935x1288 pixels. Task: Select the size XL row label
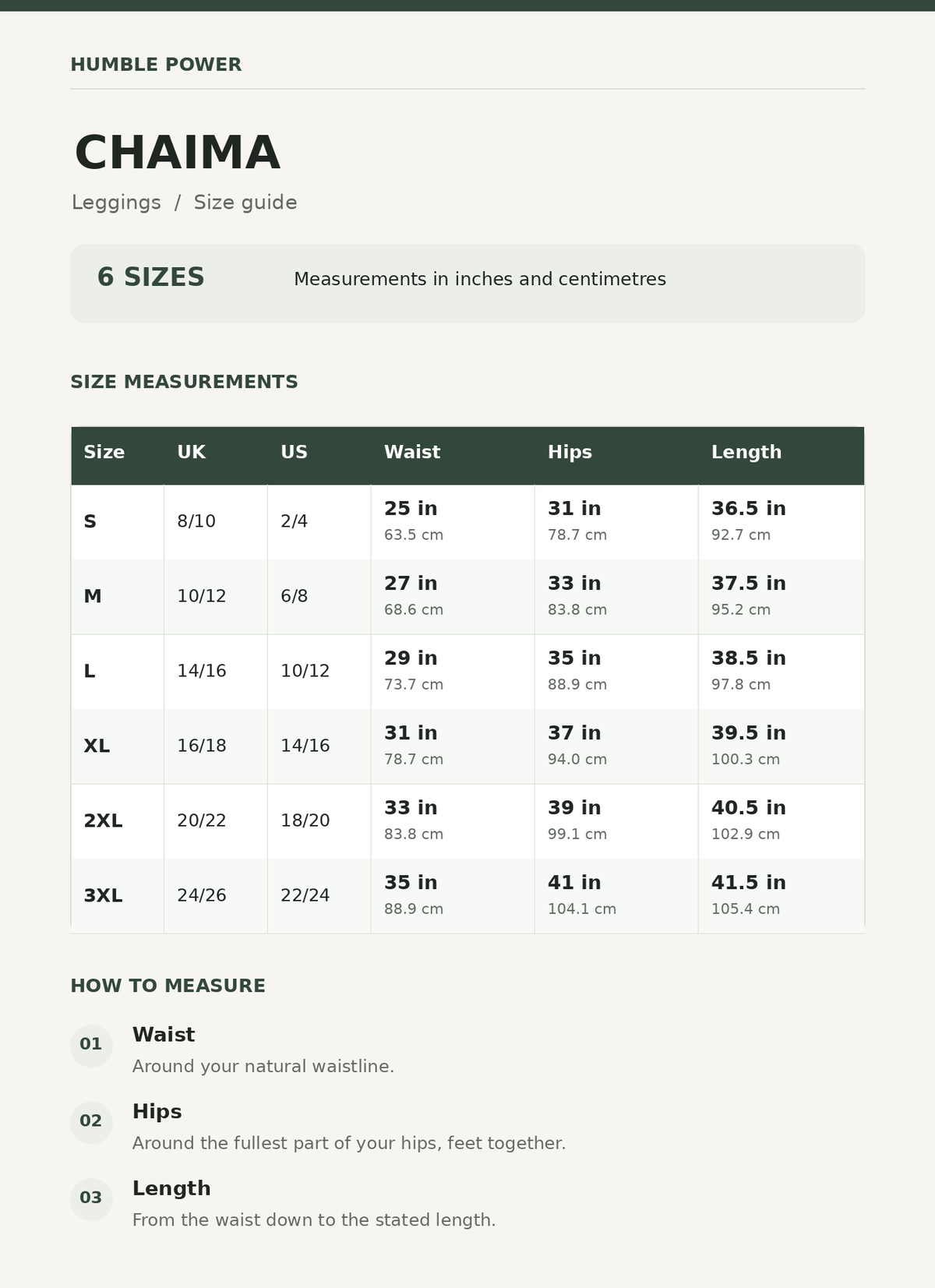pyautogui.click(x=97, y=746)
